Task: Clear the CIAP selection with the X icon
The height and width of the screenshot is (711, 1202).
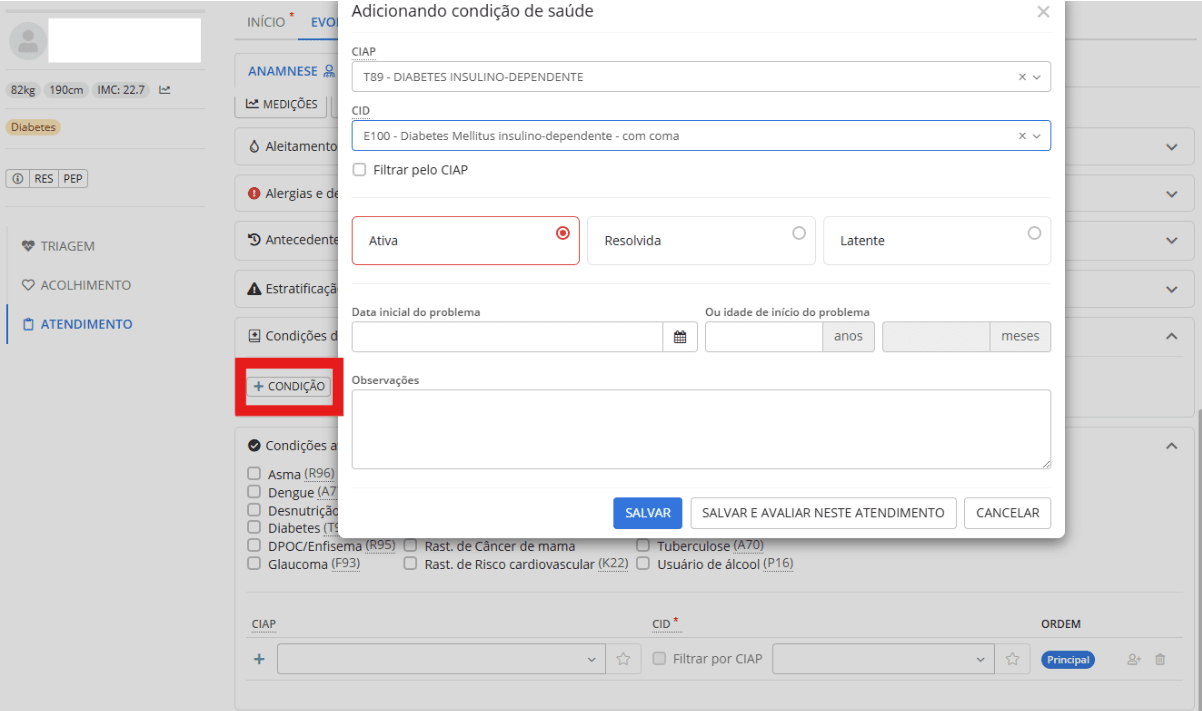Action: coord(1022,77)
